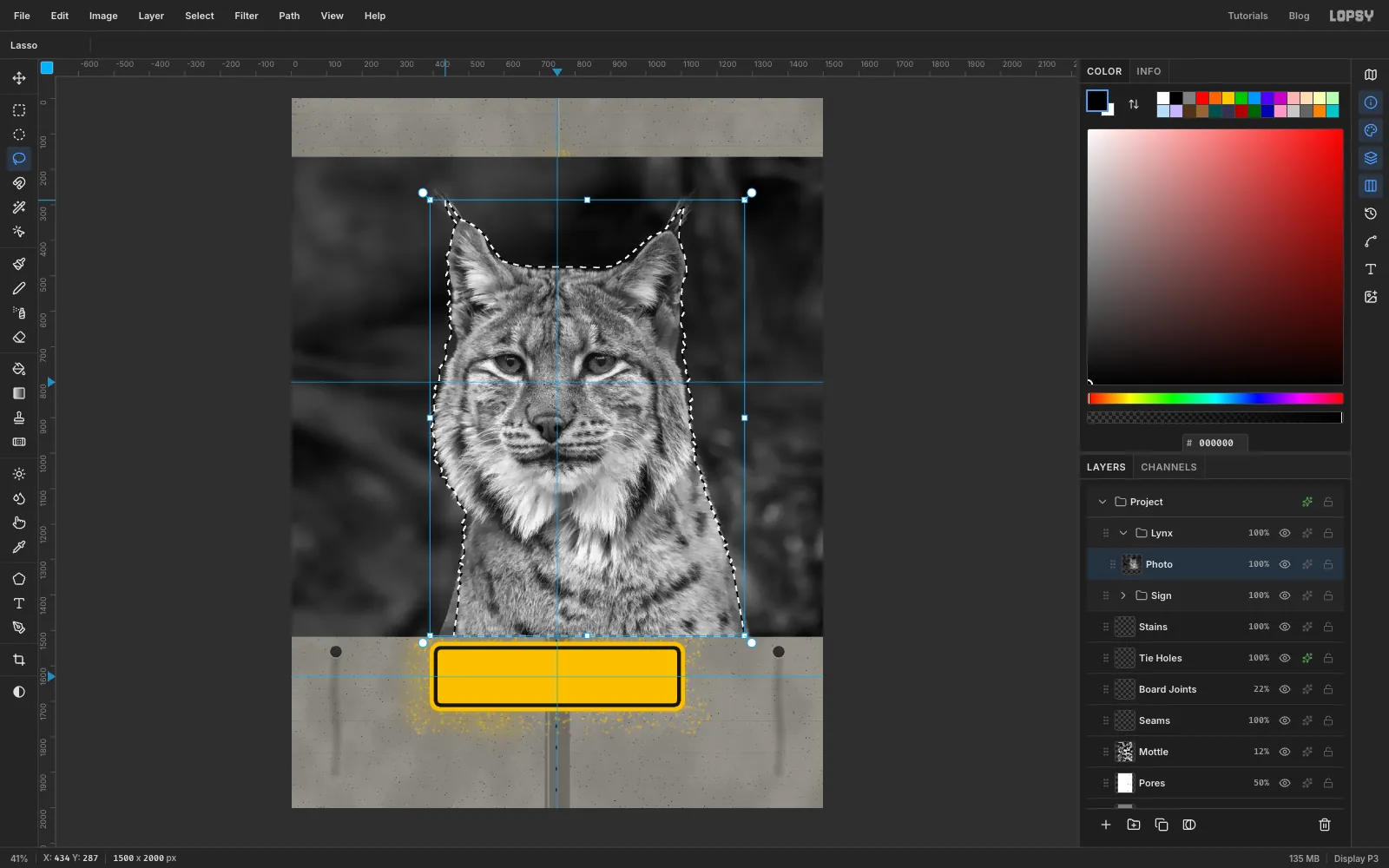
Task: Hide the Mottle layer
Action: (1285, 752)
